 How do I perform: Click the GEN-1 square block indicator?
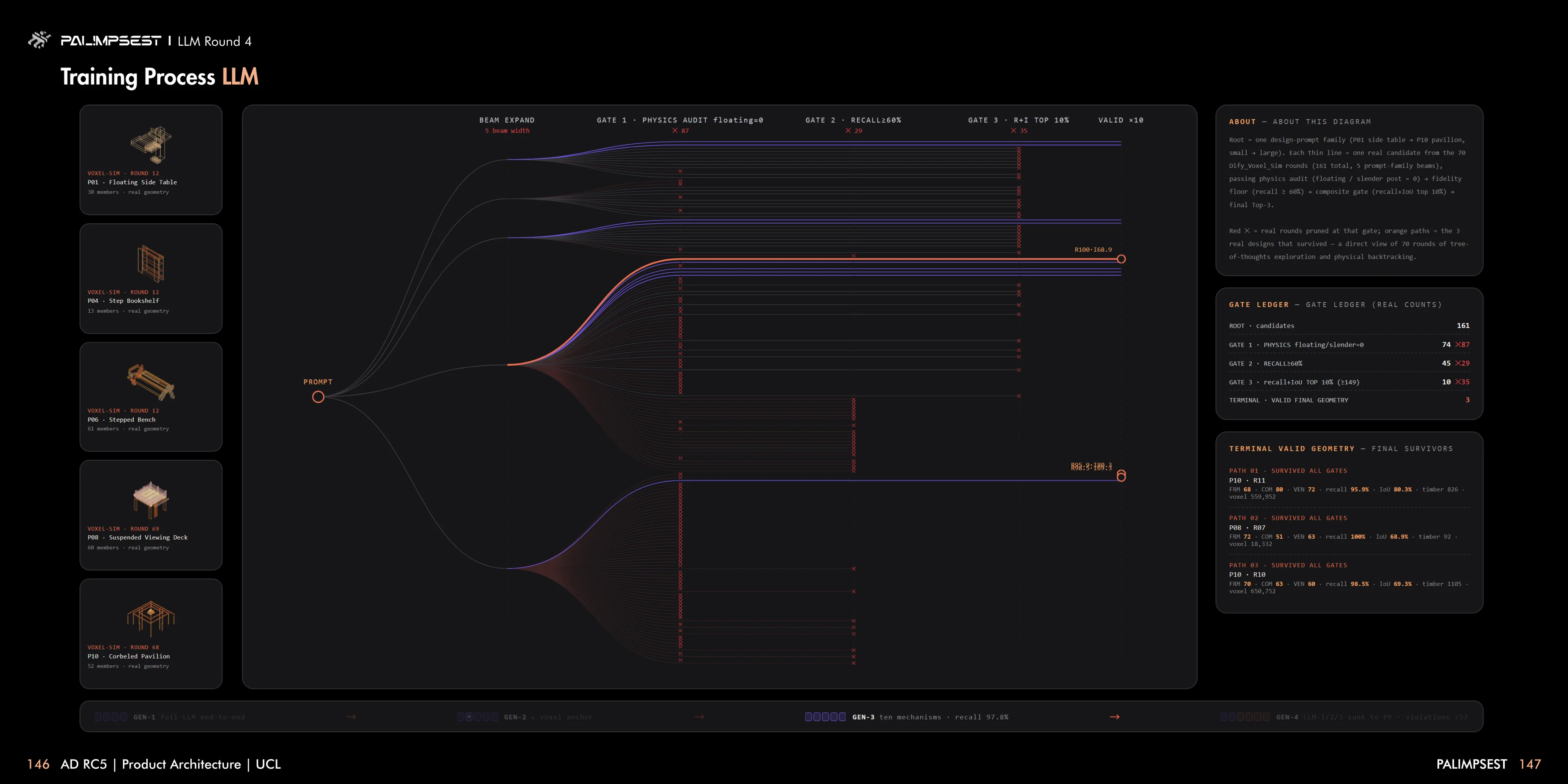coord(112,717)
